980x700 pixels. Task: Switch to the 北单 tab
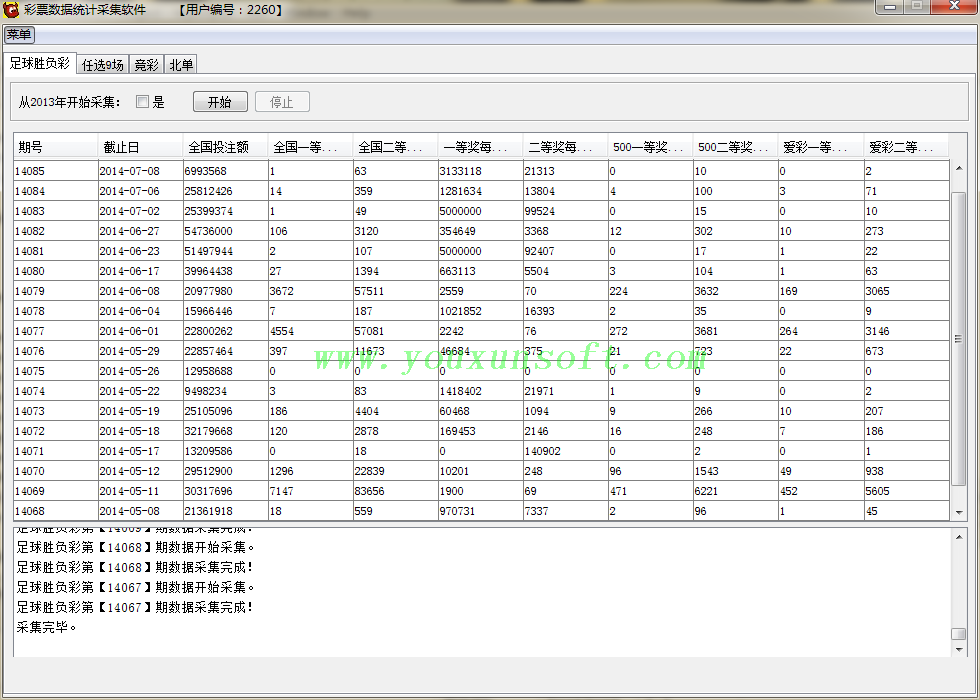[181, 64]
